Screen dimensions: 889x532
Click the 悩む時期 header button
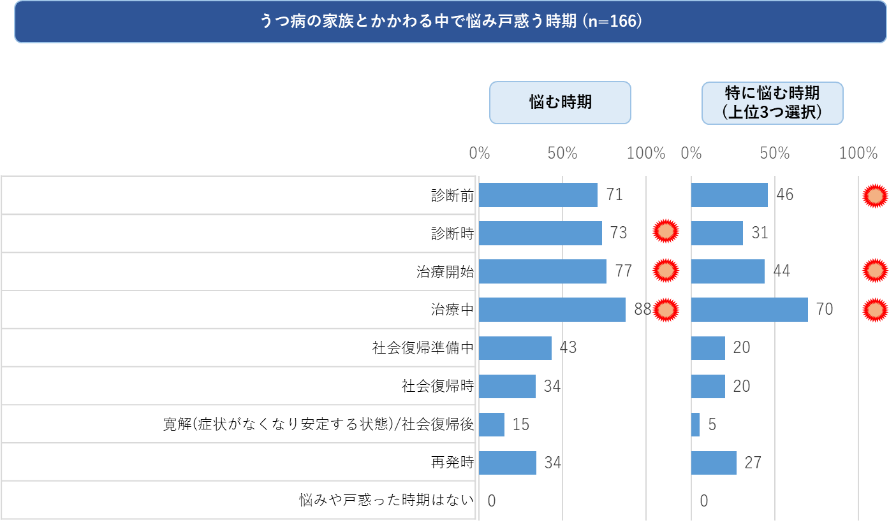tap(560, 102)
